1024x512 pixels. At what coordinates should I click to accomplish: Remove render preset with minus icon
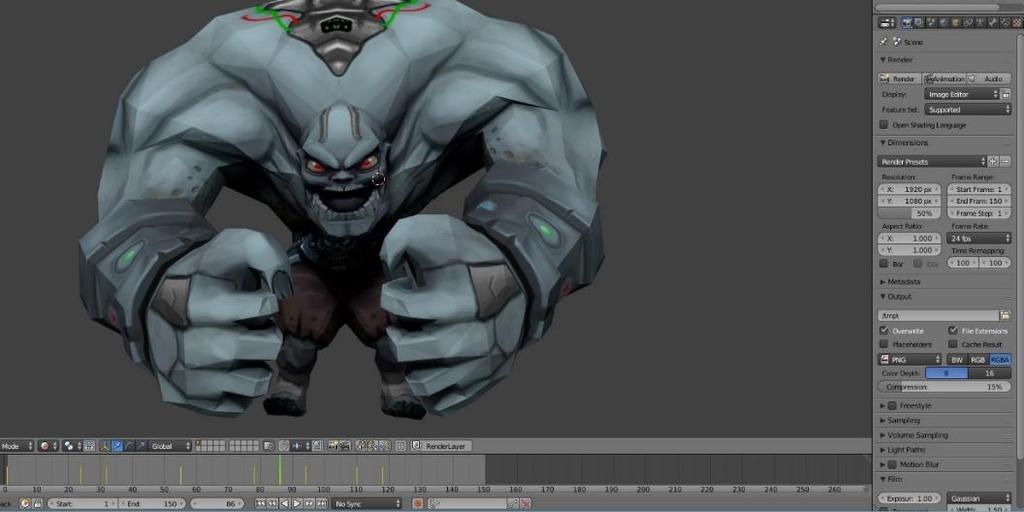pyautogui.click(x=1006, y=161)
